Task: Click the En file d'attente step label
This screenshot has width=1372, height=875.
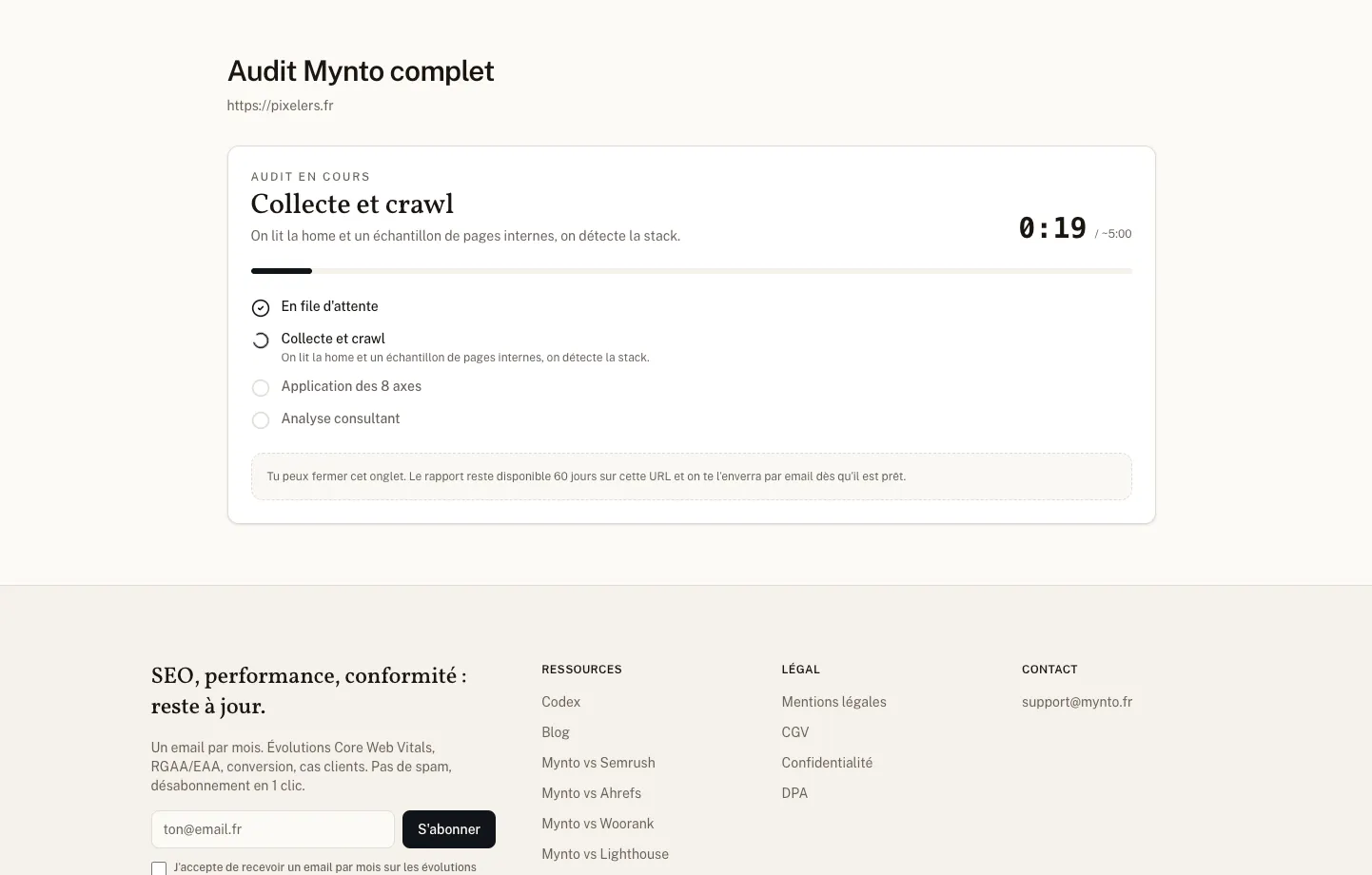Action: [330, 306]
